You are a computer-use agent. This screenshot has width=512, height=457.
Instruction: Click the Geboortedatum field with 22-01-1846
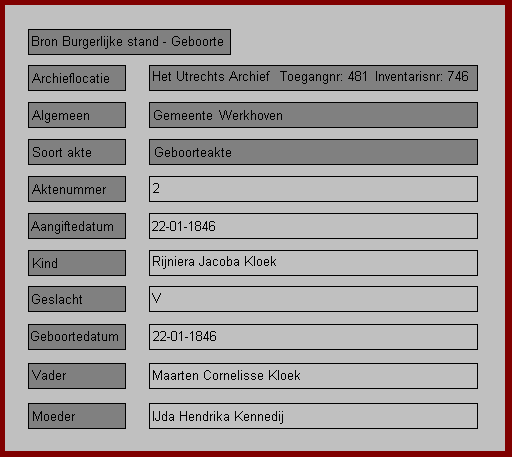point(313,337)
